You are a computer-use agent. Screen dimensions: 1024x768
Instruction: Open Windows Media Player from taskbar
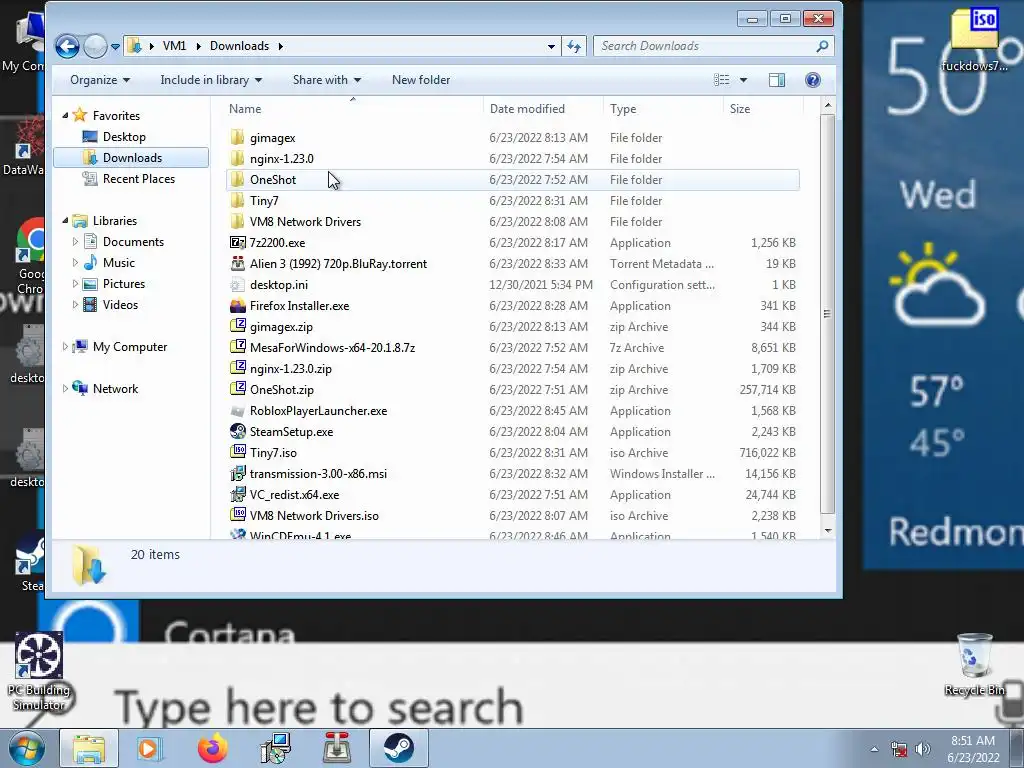(x=149, y=748)
